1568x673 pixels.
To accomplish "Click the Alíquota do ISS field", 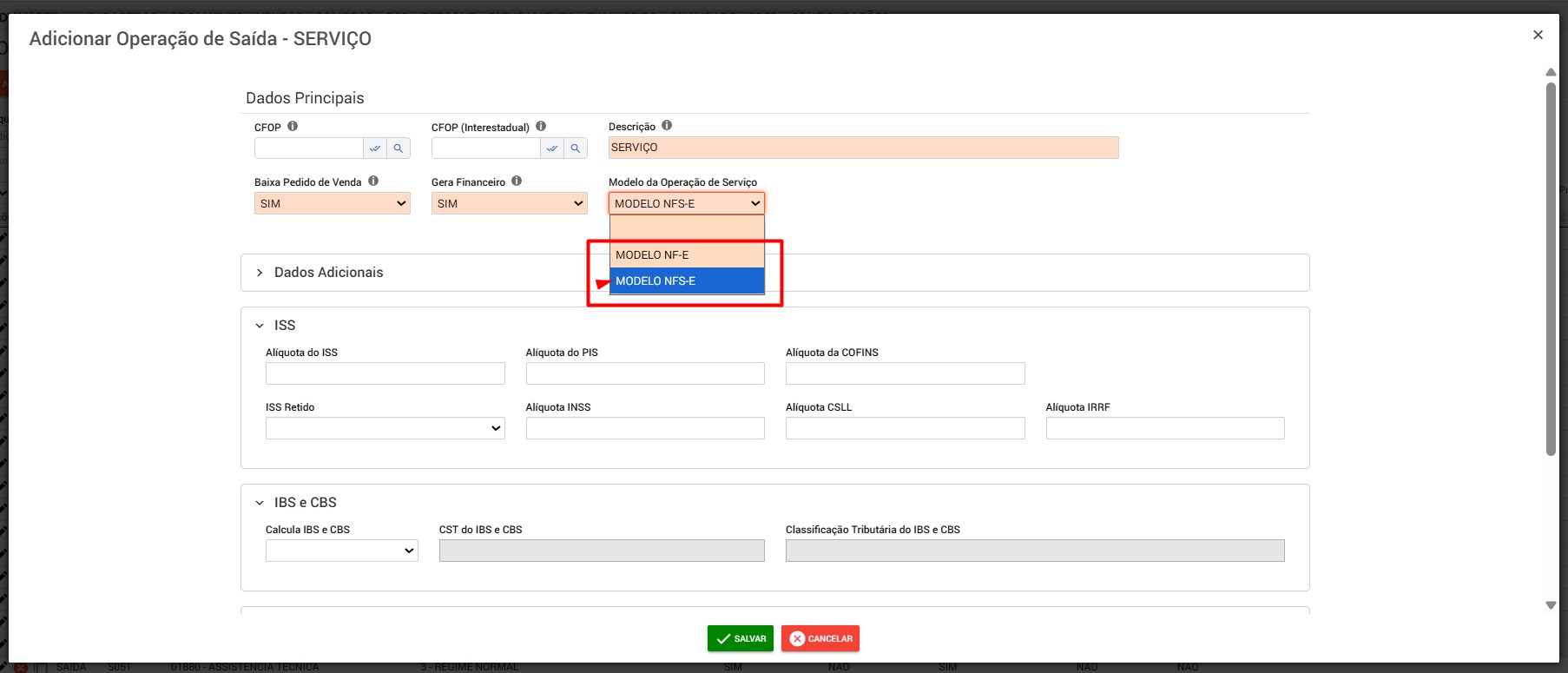I will (x=385, y=373).
